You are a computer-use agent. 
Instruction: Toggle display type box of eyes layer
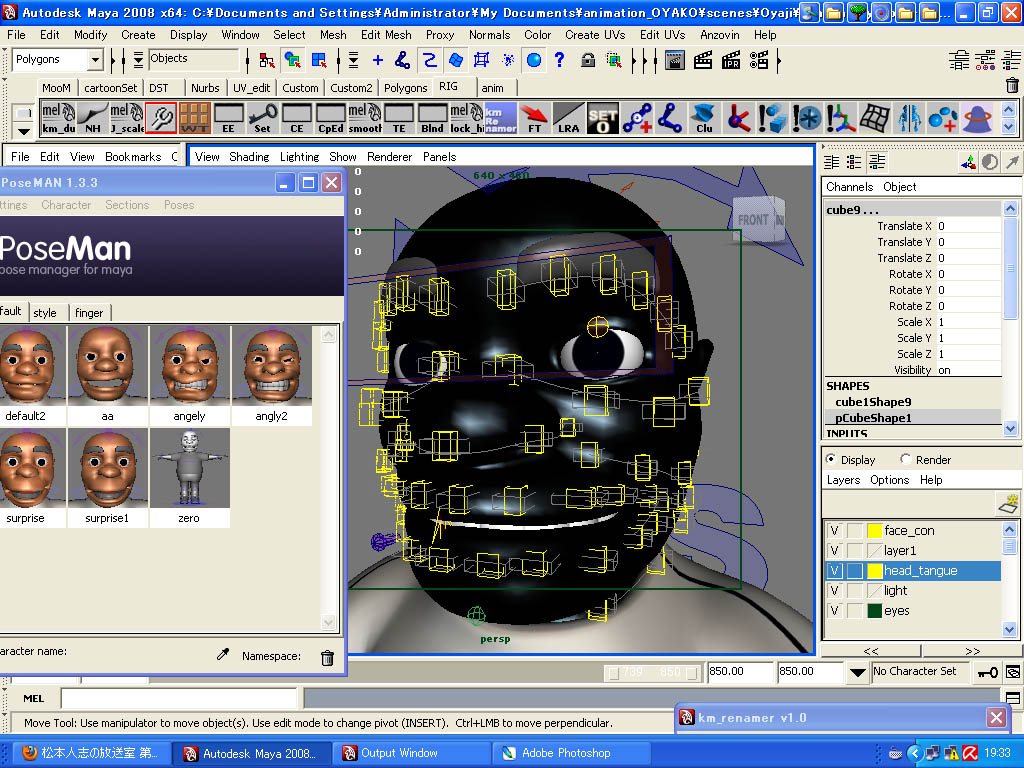(x=855, y=611)
